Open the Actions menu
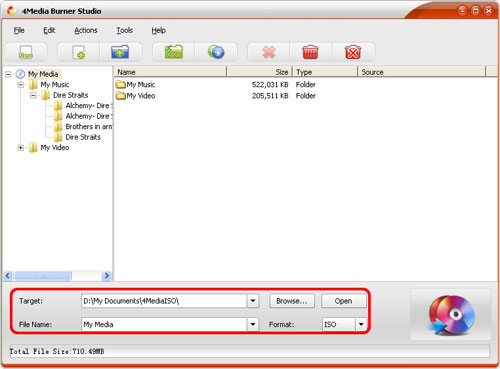 pyautogui.click(x=86, y=30)
